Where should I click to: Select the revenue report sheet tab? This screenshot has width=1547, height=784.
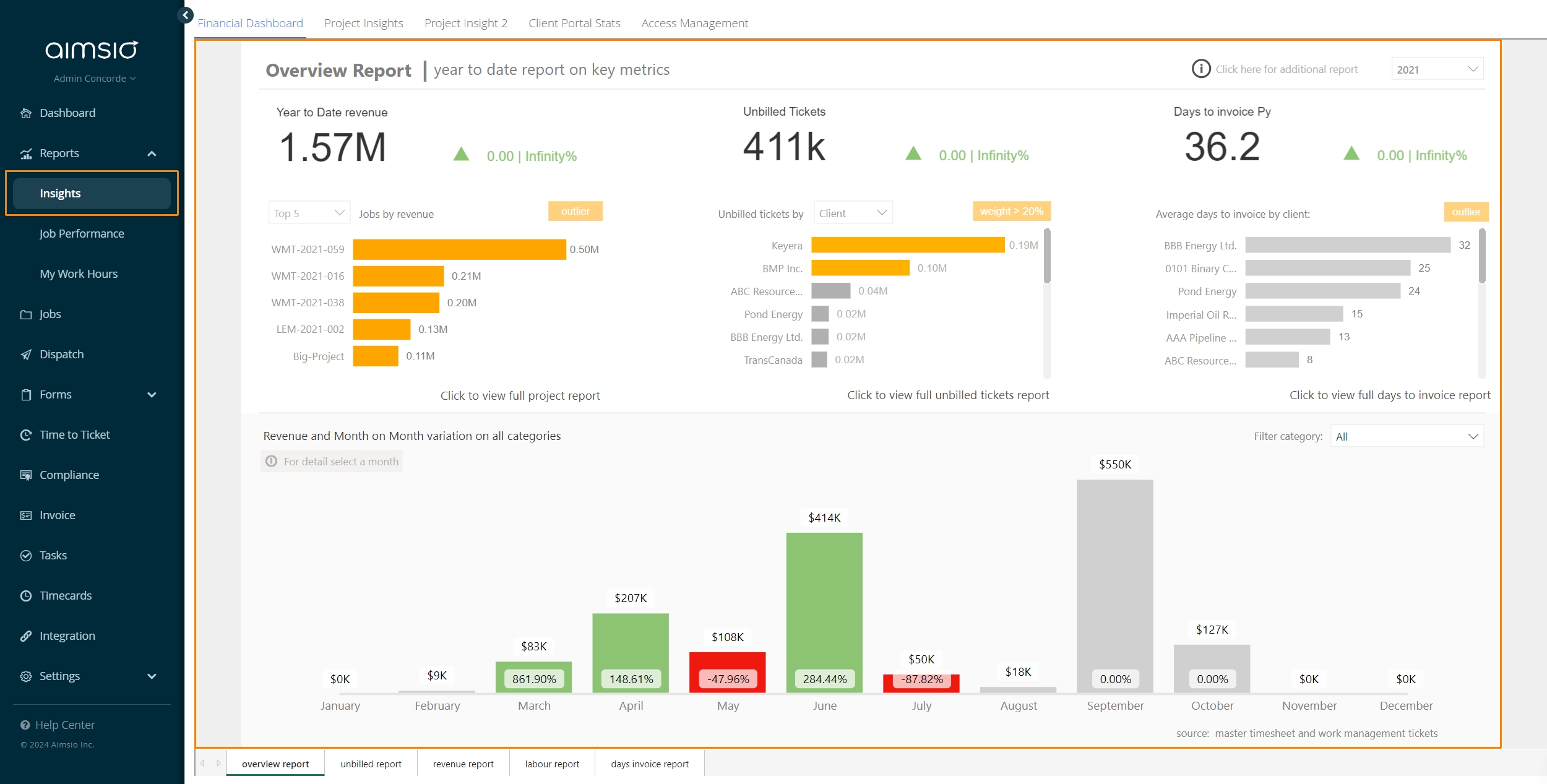point(463,764)
